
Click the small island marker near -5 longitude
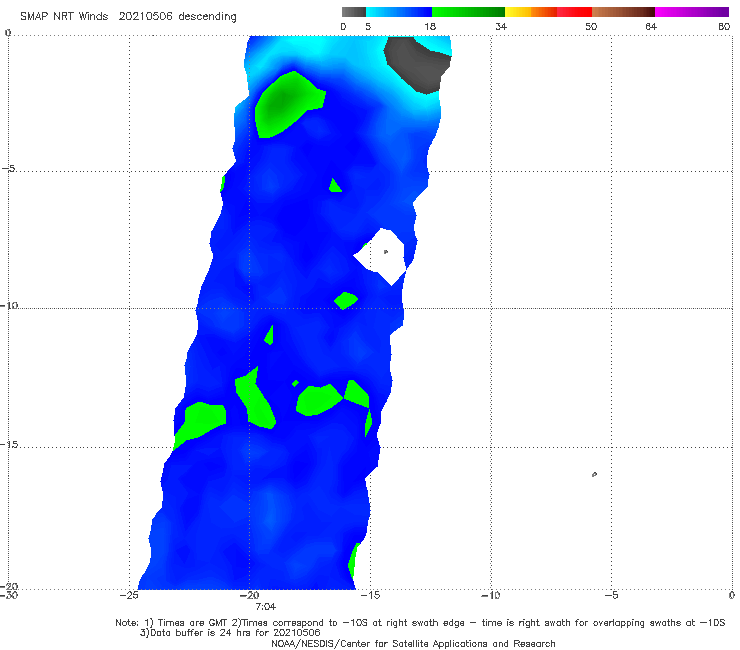[594, 474]
